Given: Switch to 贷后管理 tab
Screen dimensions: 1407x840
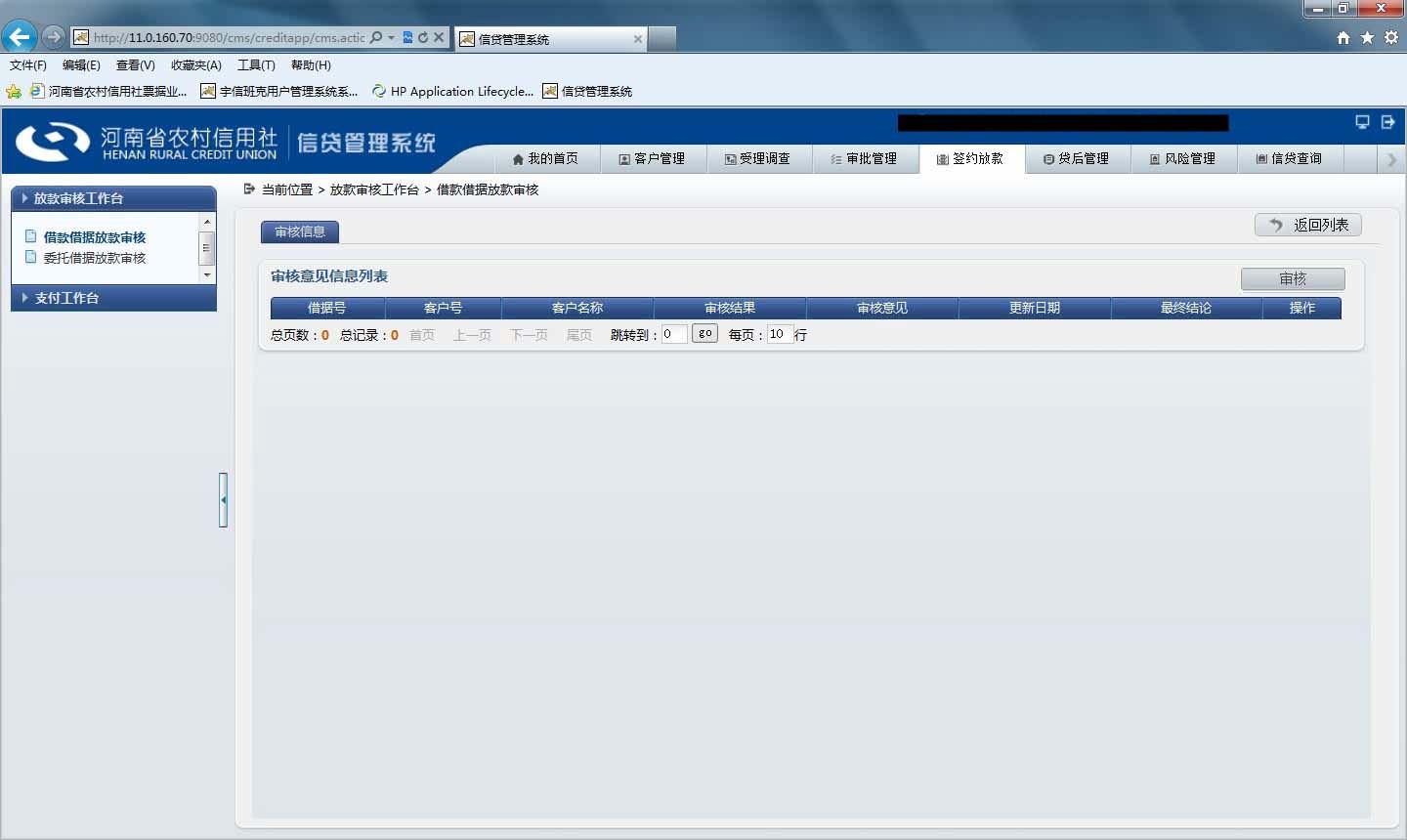Looking at the screenshot, I should point(1077,158).
